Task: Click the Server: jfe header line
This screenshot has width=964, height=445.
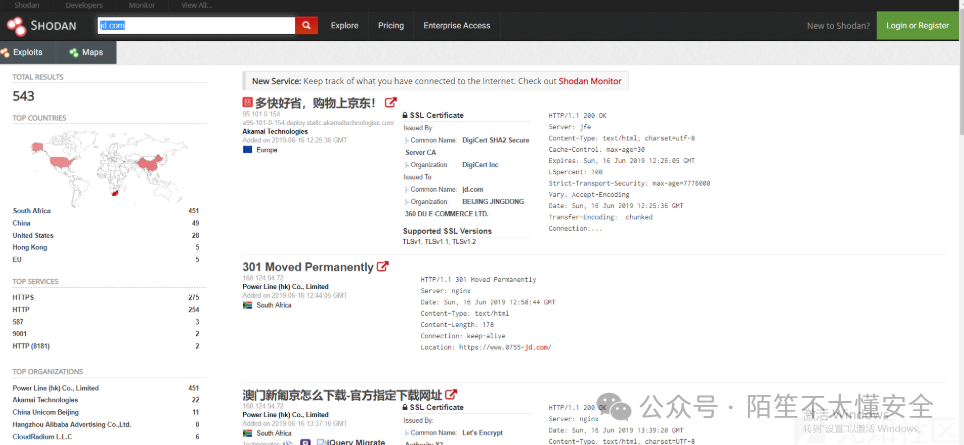Action: tap(570, 127)
